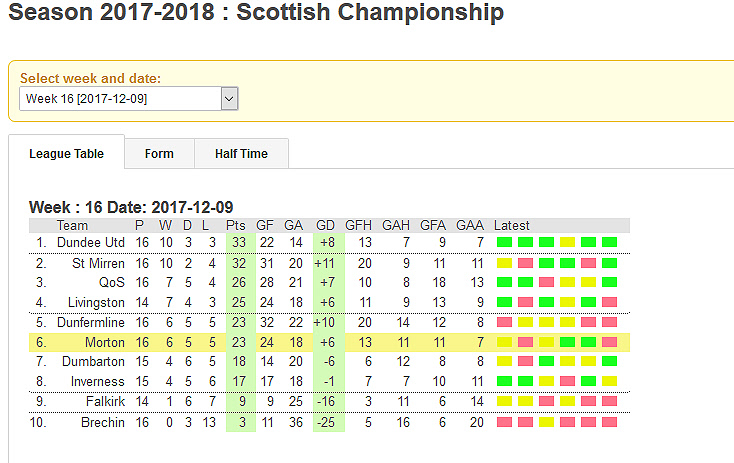Switch to the Half Time tab
The width and height of the screenshot is (734, 463).
[241, 154]
